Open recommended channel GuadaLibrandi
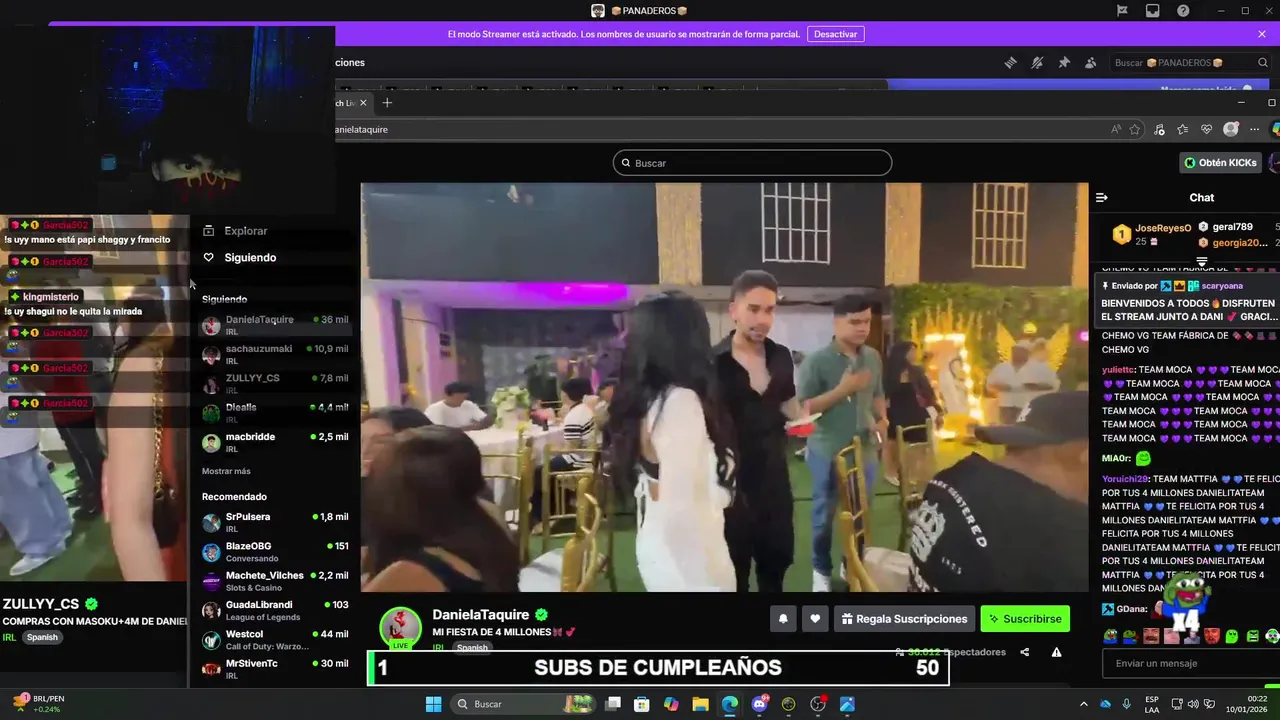Image resolution: width=1280 pixels, height=720 pixels. click(275, 610)
